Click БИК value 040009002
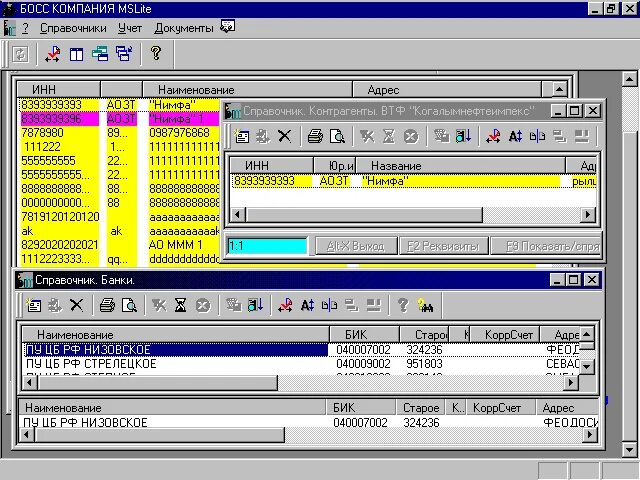640x480 pixels. tap(363, 364)
